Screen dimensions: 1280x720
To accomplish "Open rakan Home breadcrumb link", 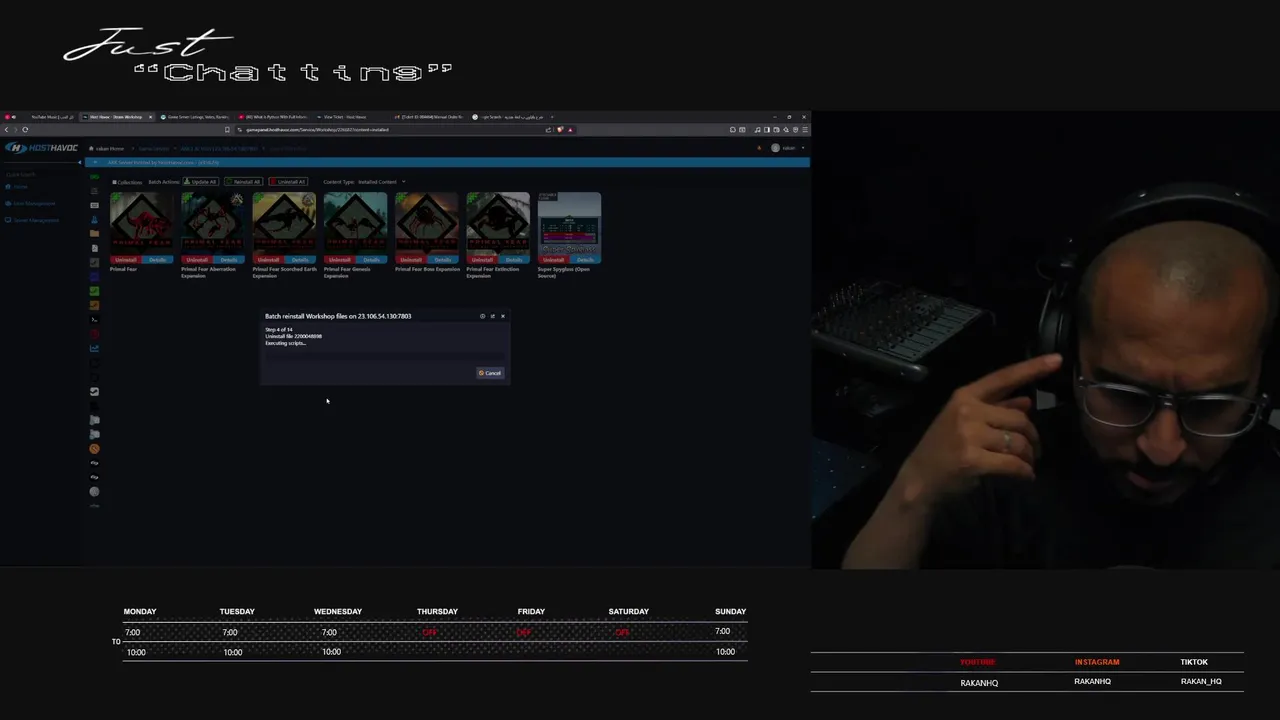I will (x=106, y=149).
